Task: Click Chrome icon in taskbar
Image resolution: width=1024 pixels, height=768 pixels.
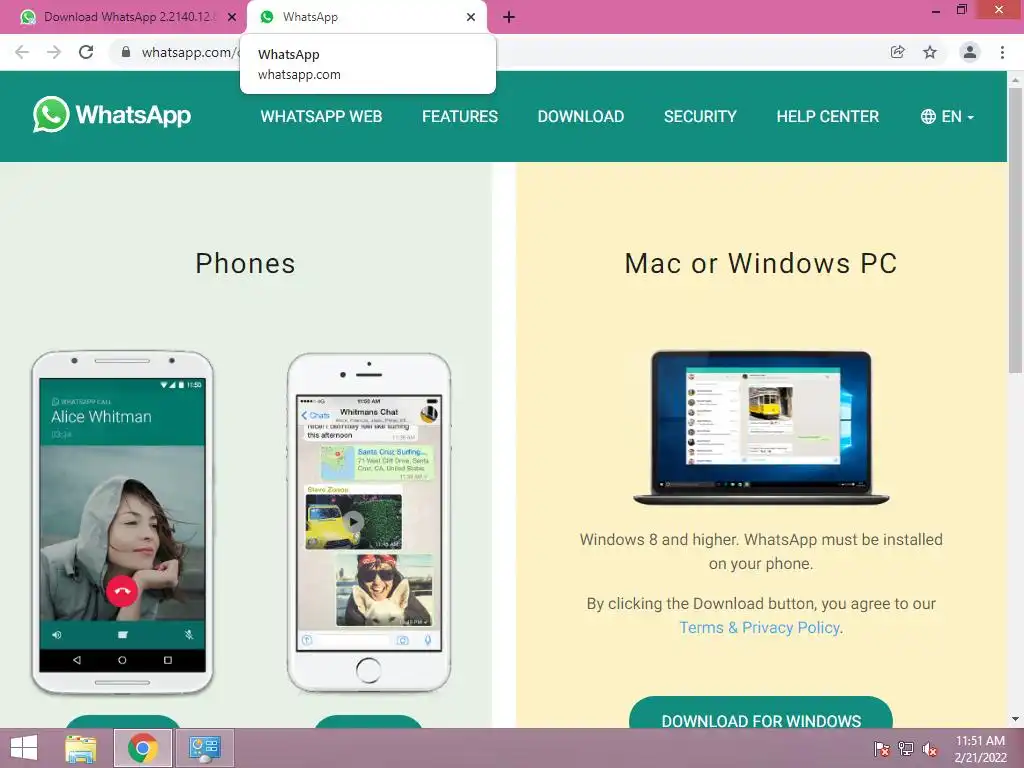Action: pyautogui.click(x=143, y=748)
